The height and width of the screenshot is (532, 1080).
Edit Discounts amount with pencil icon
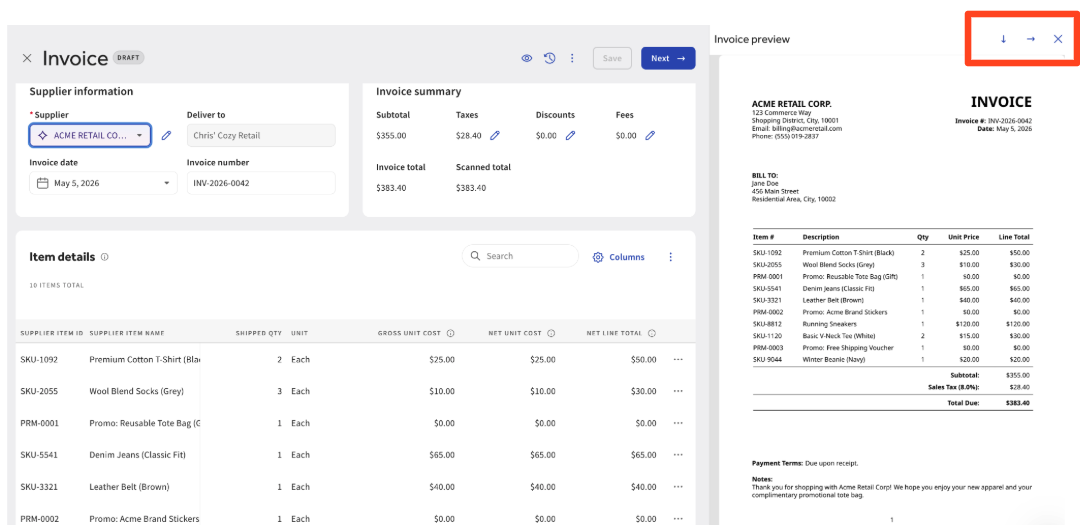click(570, 136)
